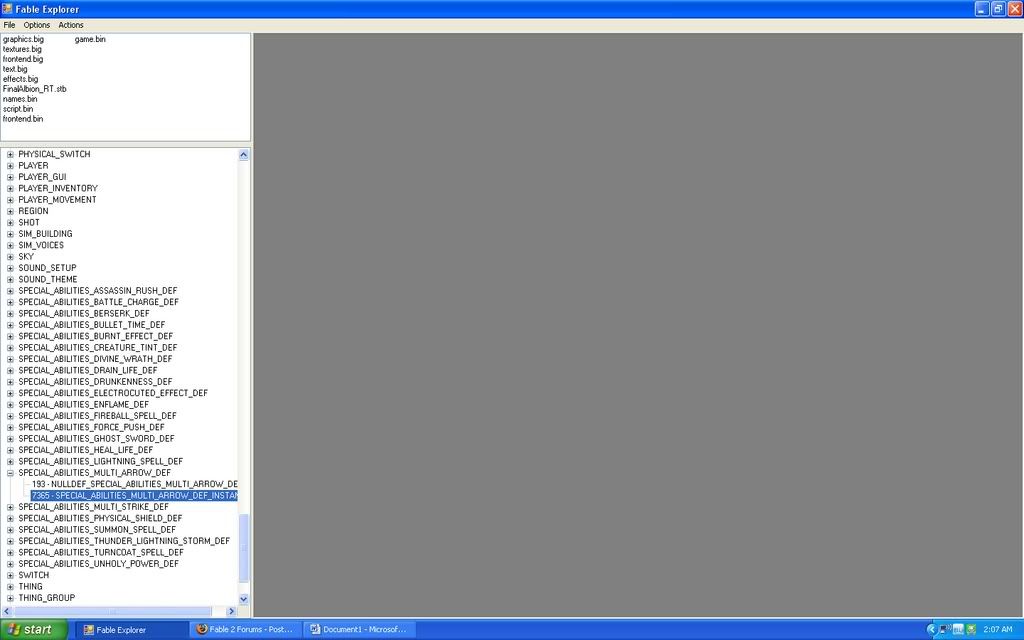This screenshot has height=640, width=1024.
Task: Open the File menu
Action: pos(9,25)
